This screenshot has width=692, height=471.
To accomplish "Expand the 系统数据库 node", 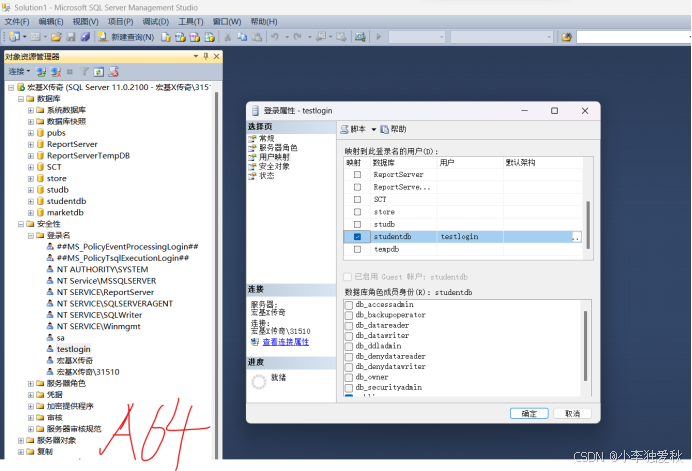I will pyautogui.click(x=30, y=110).
